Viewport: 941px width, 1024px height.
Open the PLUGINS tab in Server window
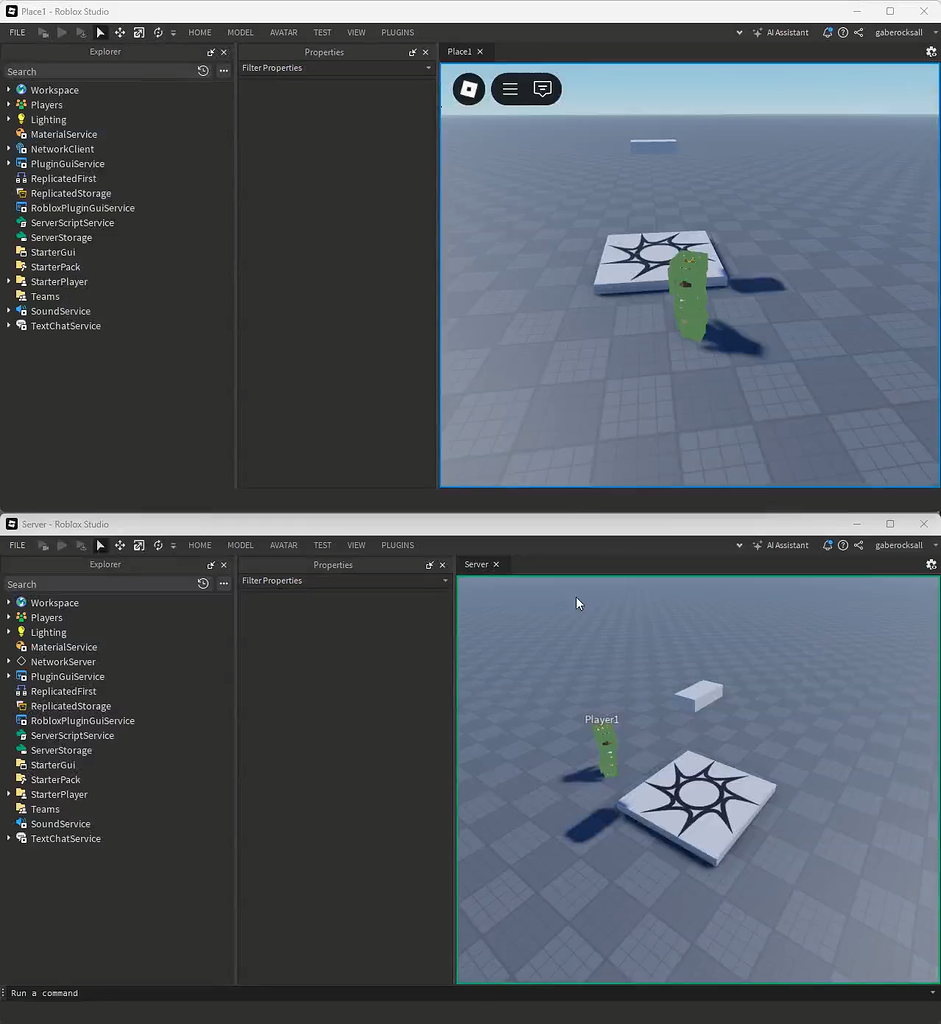click(398, 545)
